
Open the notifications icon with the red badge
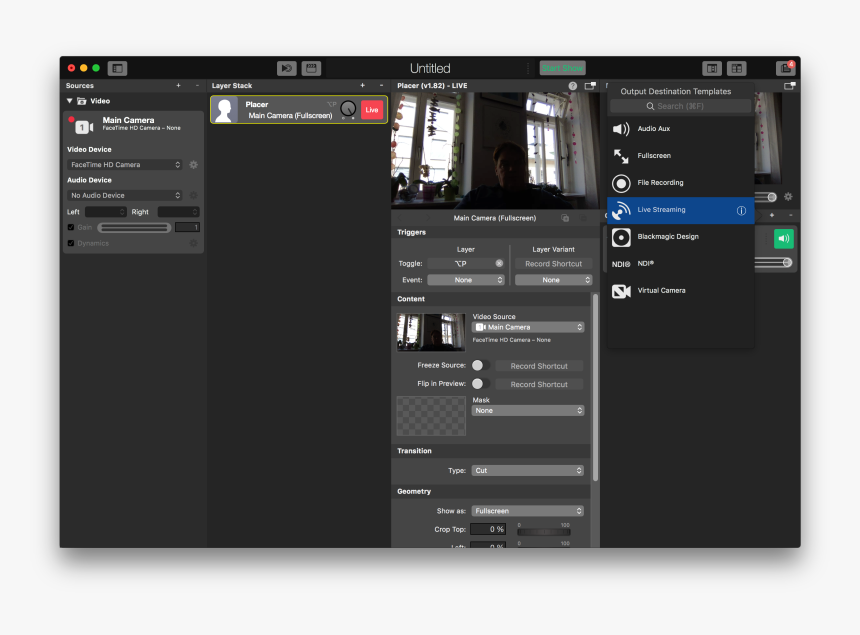(x=785, y=68)
